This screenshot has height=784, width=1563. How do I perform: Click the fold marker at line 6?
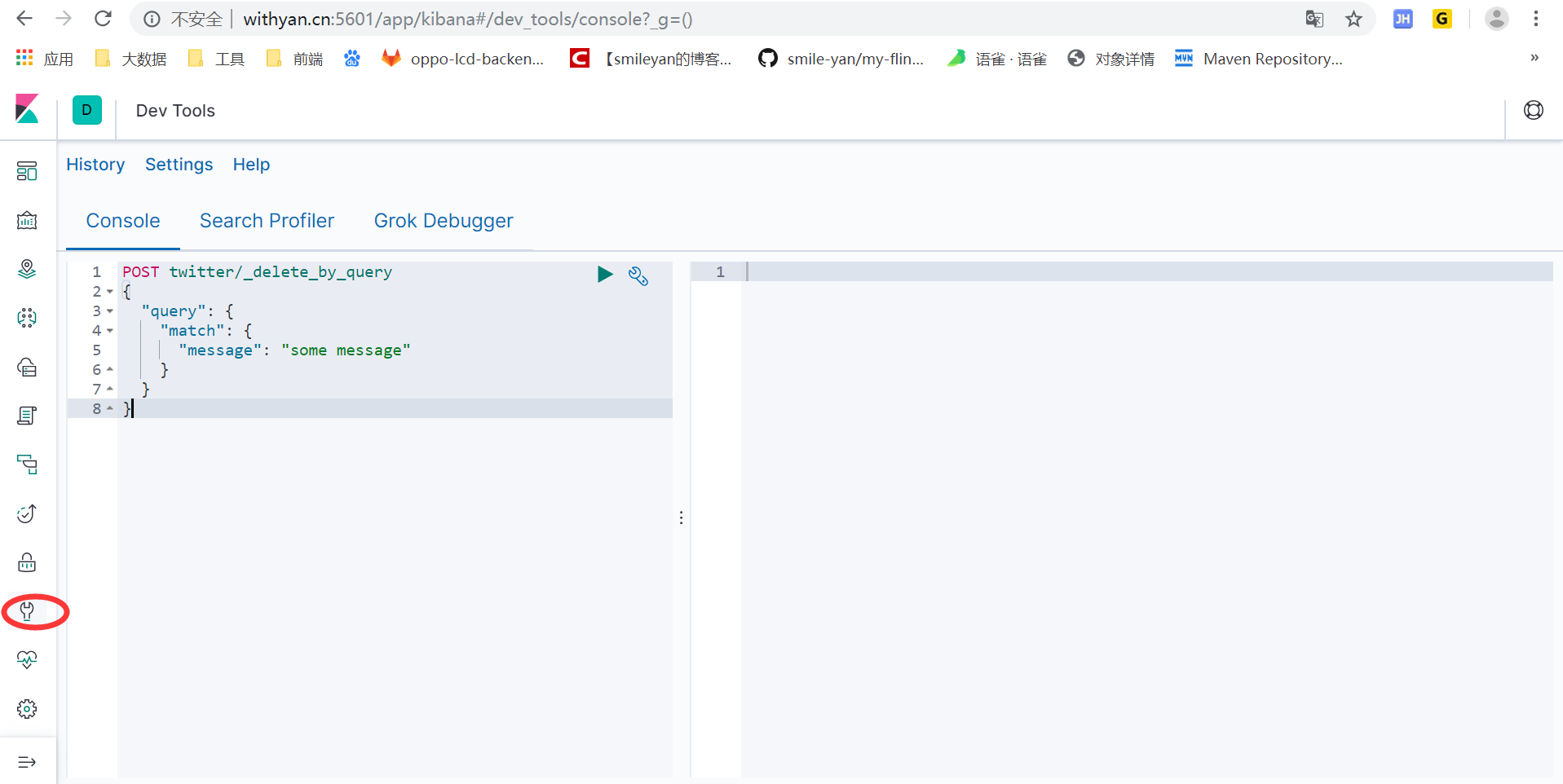[x=110, y=369]
